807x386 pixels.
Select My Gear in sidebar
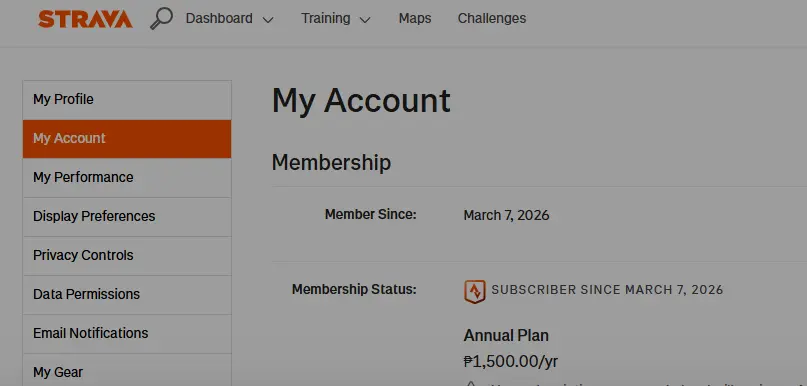[127, 370]
